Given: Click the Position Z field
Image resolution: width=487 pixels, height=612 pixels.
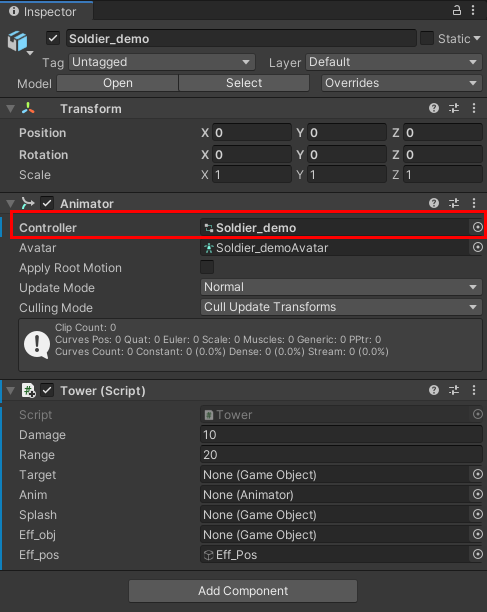Looking at the screenshot, I should click(x=443, y=133).
